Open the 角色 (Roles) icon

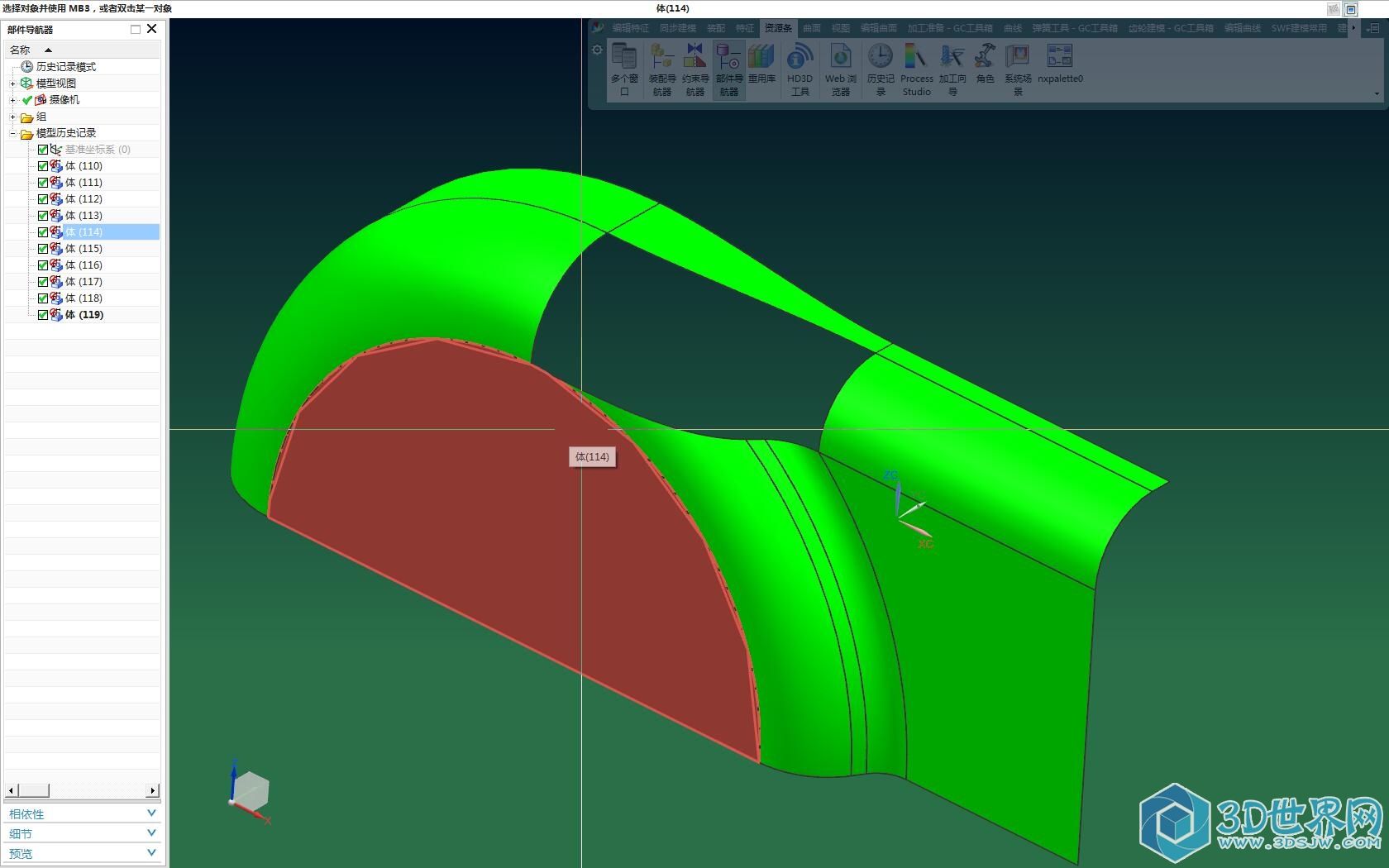(985, 64)
